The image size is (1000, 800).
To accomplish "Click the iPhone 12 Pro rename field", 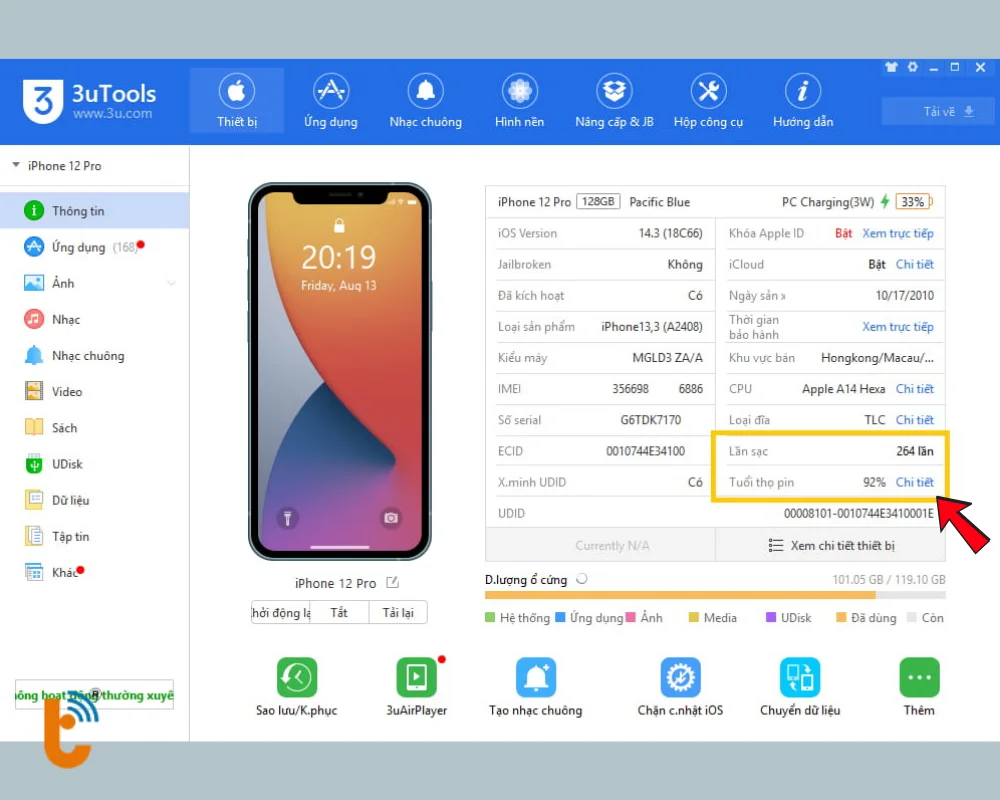I will pyautogui.click(x=393, y=583).
